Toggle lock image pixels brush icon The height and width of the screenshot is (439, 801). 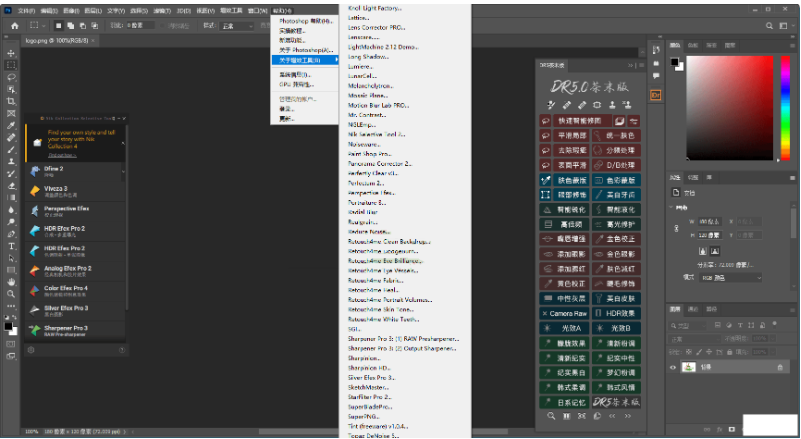point(699,352)
